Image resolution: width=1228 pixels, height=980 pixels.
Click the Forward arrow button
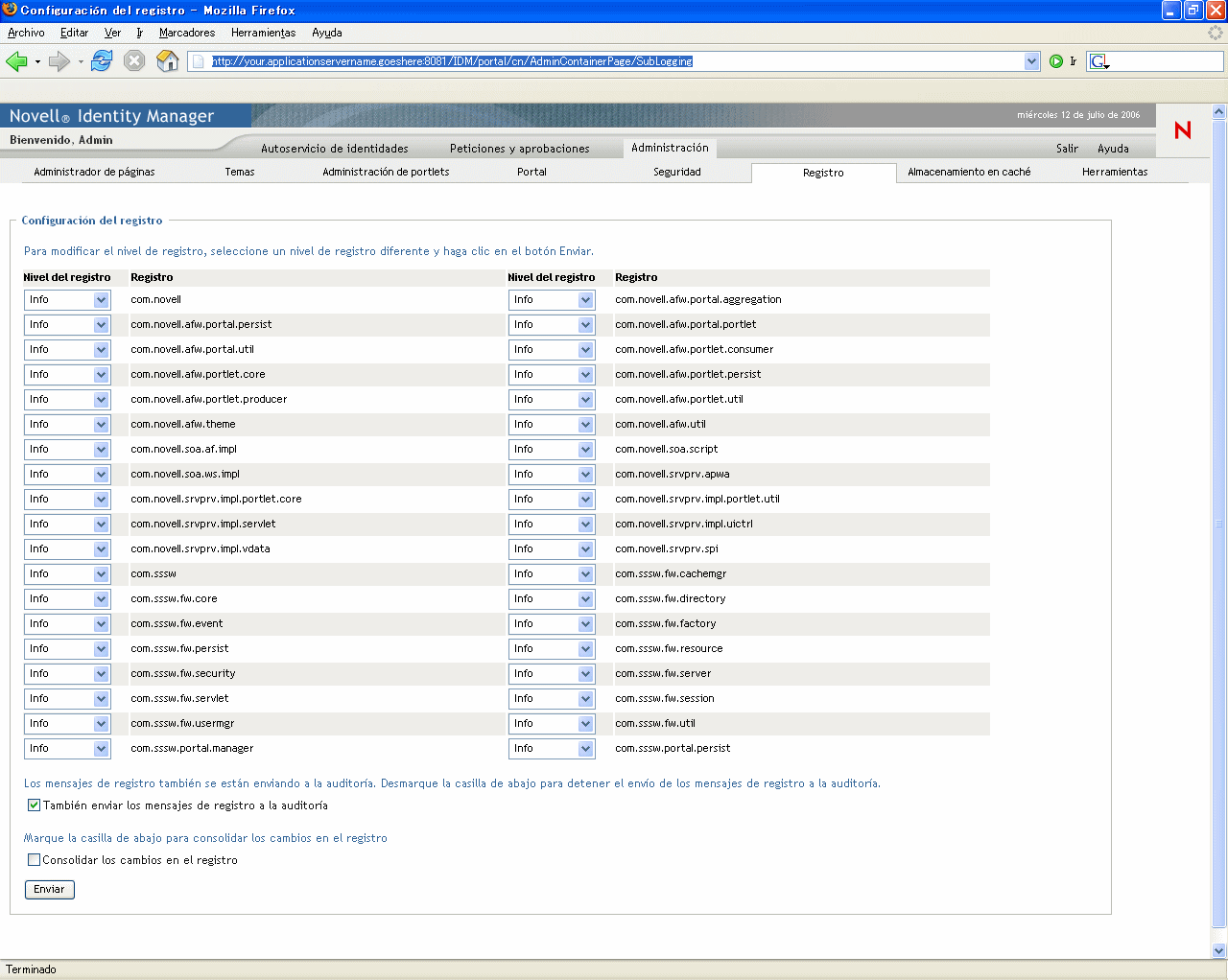click(59, 61)
